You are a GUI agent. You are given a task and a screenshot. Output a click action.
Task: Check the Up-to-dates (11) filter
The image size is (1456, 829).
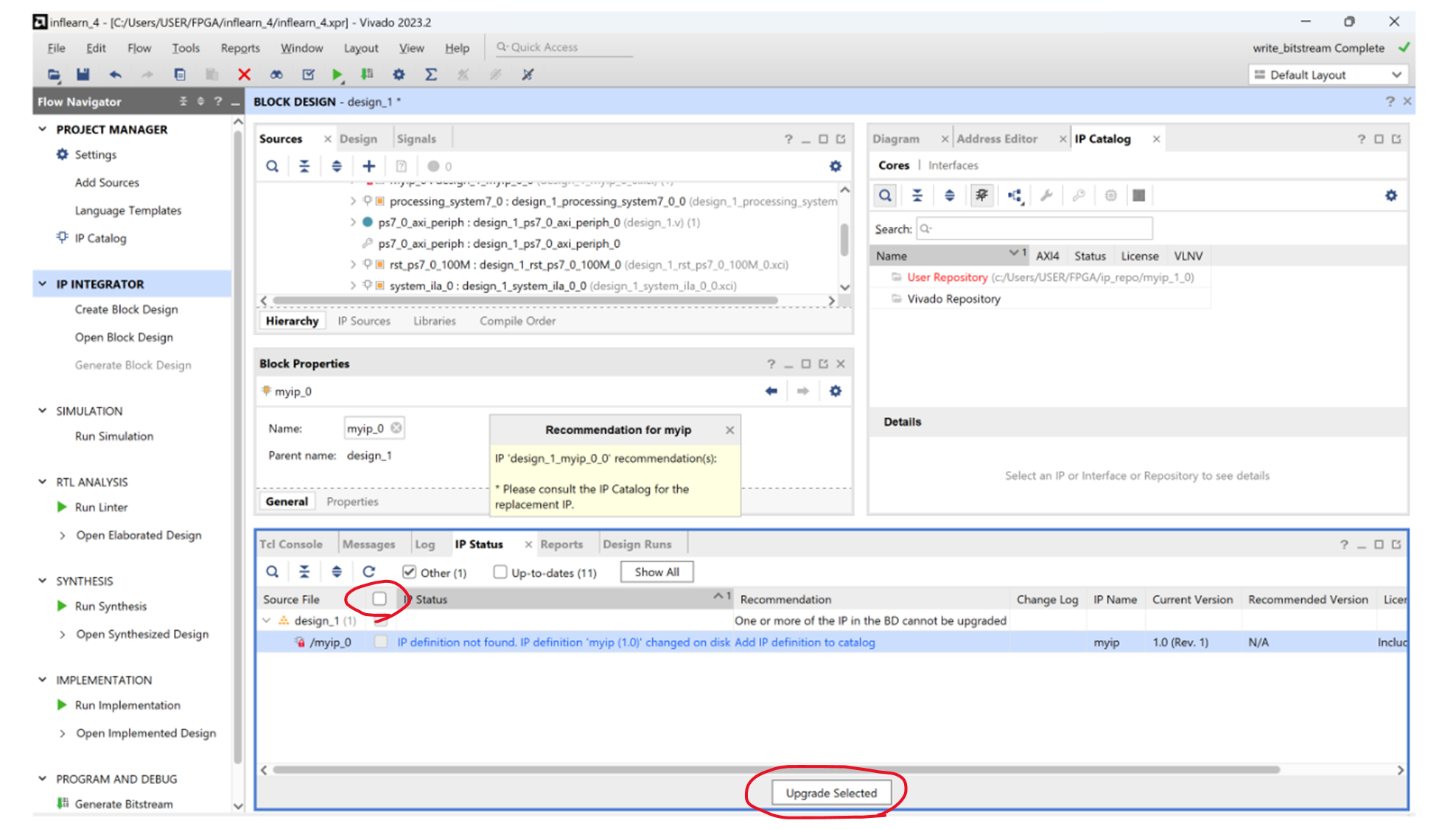(x=500, y=572)
